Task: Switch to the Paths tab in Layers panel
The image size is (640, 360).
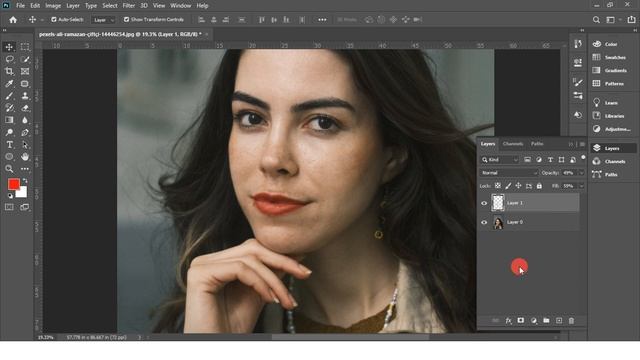Action: click(x=537, y=144)
